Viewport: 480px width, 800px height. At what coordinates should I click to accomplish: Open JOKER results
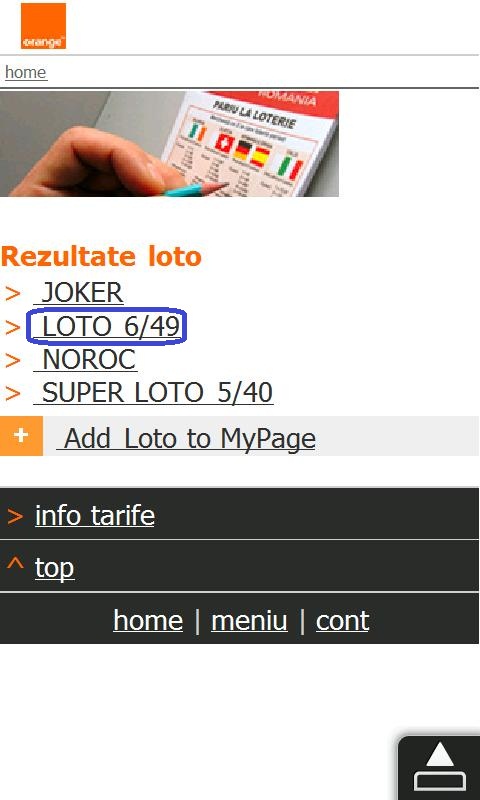79,293
